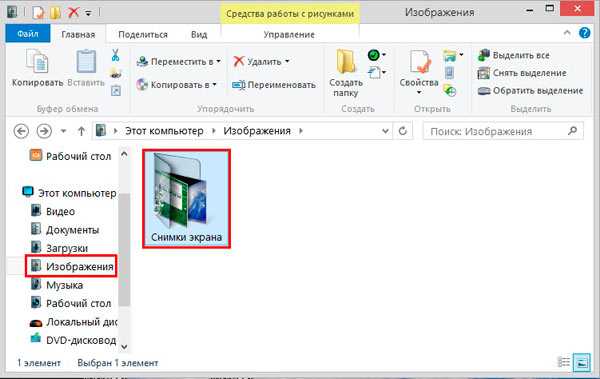The height and width of the screenshot is (379, 600).
Task: Switch to large thumbnails view icon
Action: pyautogui.click(x=582, y=362)
